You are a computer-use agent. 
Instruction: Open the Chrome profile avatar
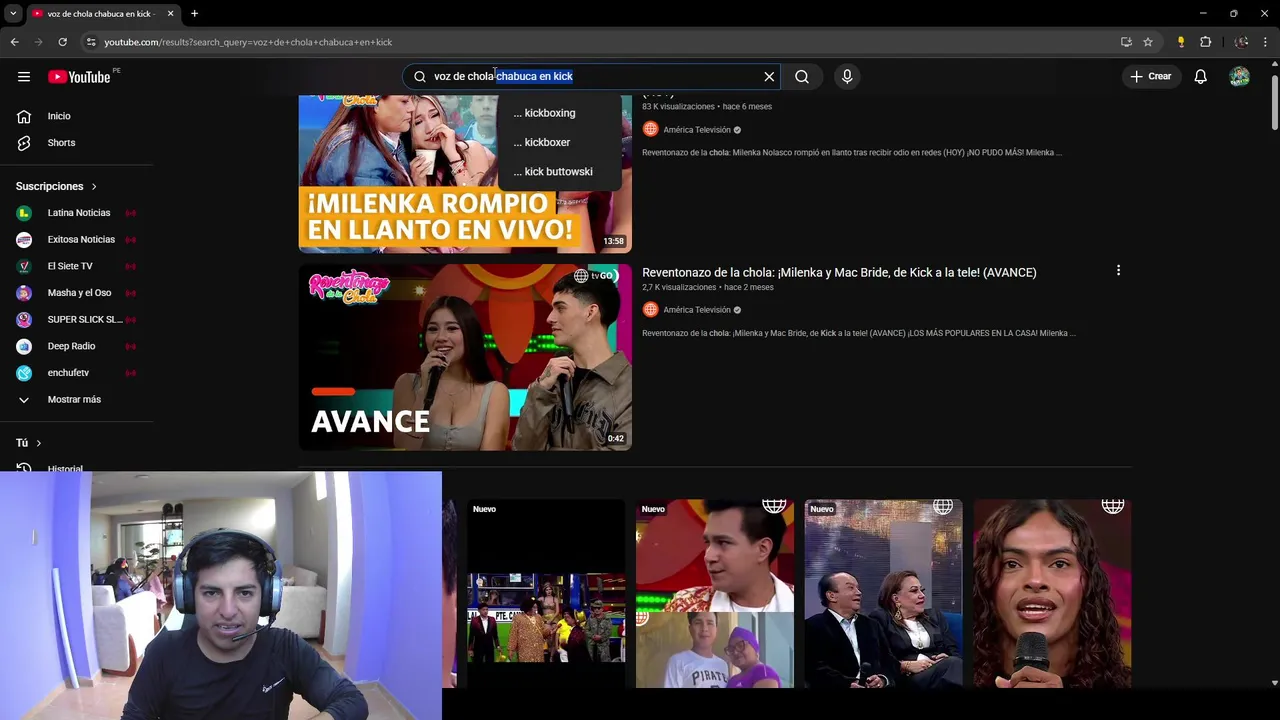pos(1241,42)
